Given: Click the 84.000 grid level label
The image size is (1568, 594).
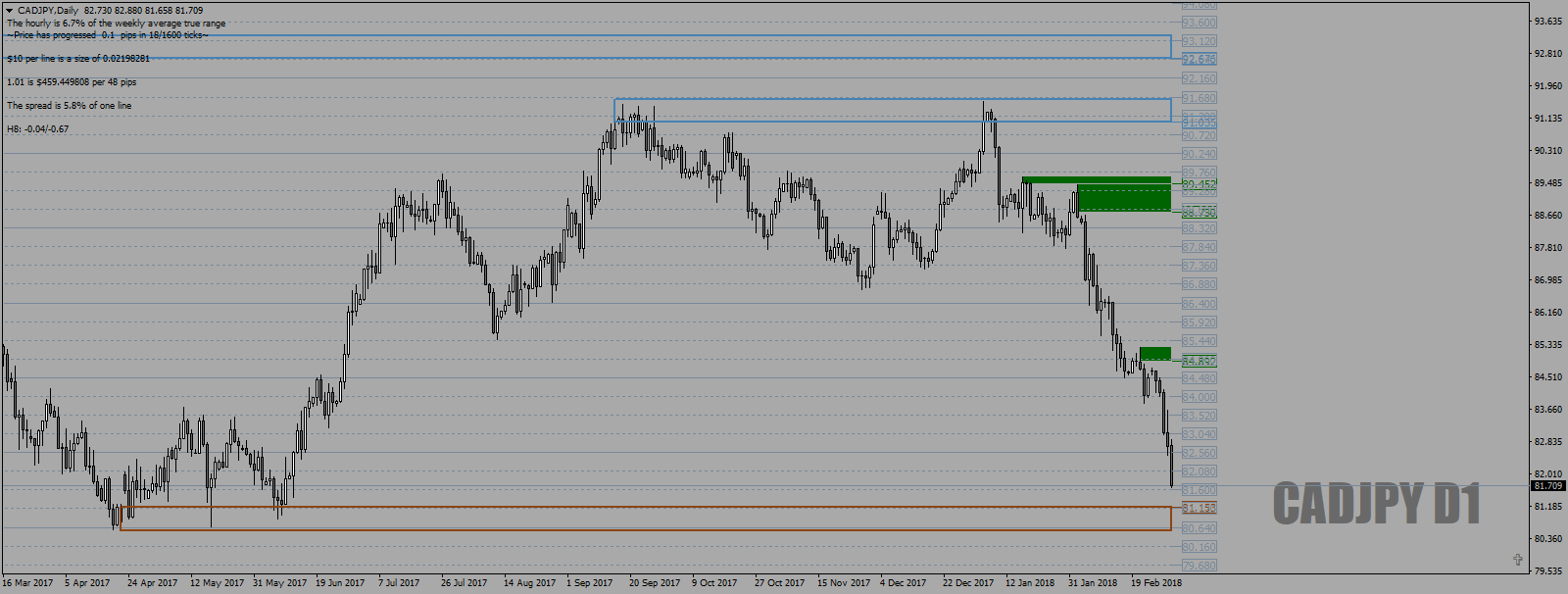Looking at the screenshot, I should pyautogui.click(x=1199, y=397).
